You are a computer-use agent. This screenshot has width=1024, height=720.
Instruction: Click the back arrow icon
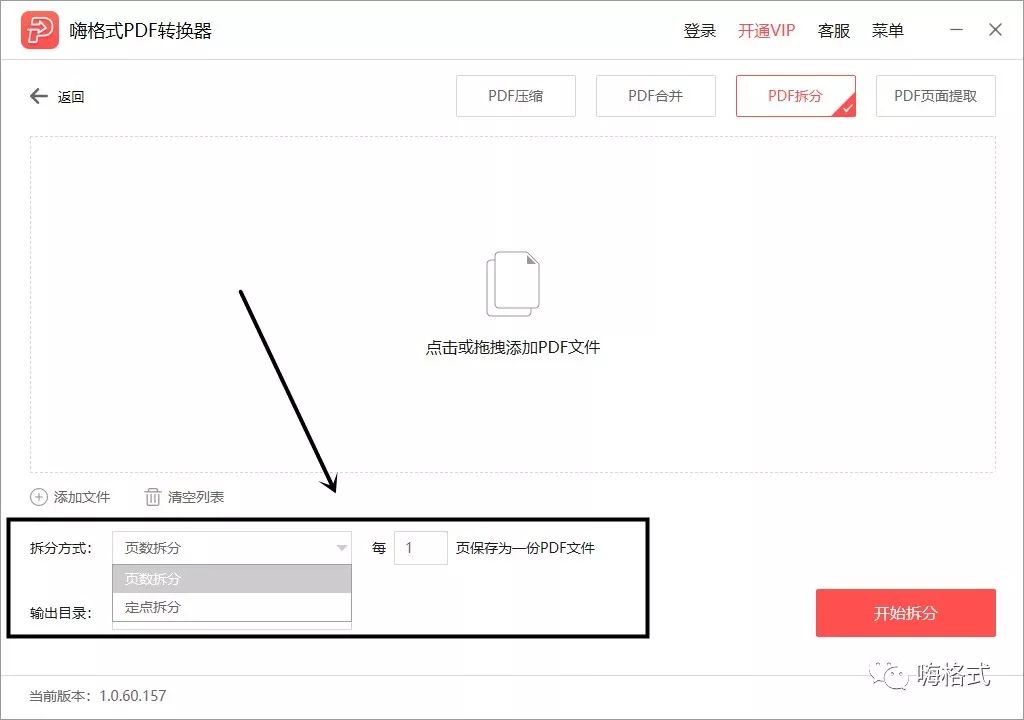(x=38, y=95)
